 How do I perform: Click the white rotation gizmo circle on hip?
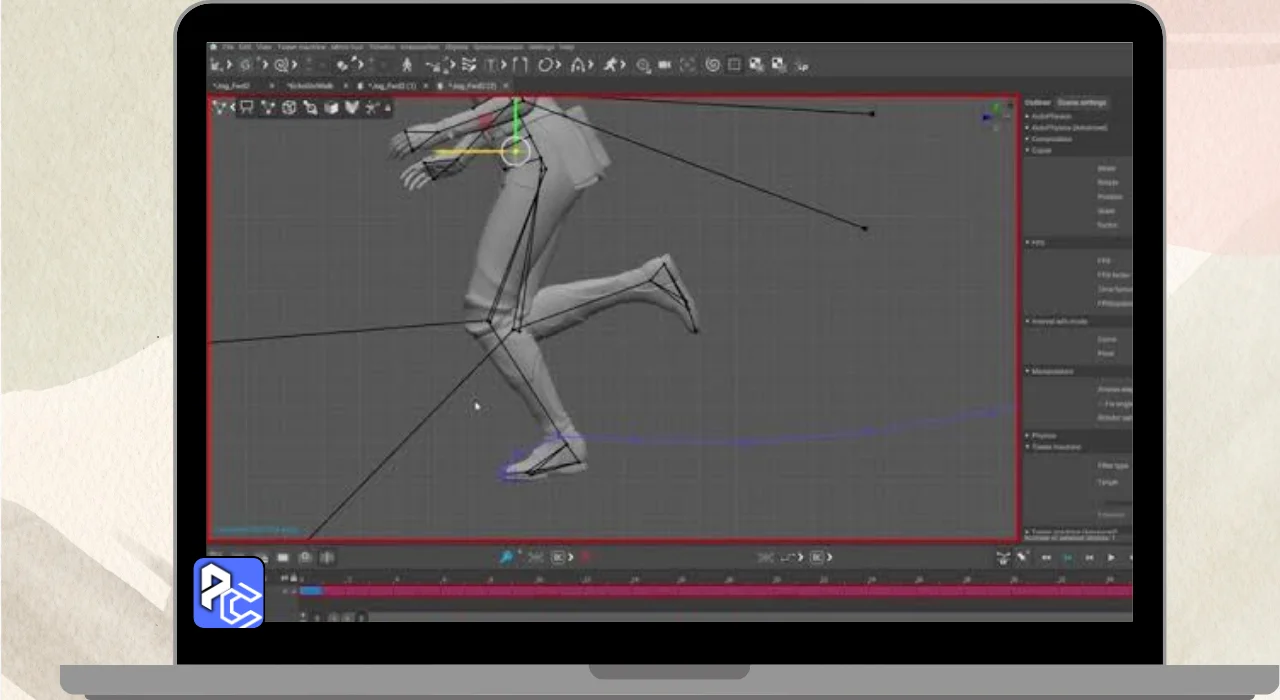tap(516, 151)
